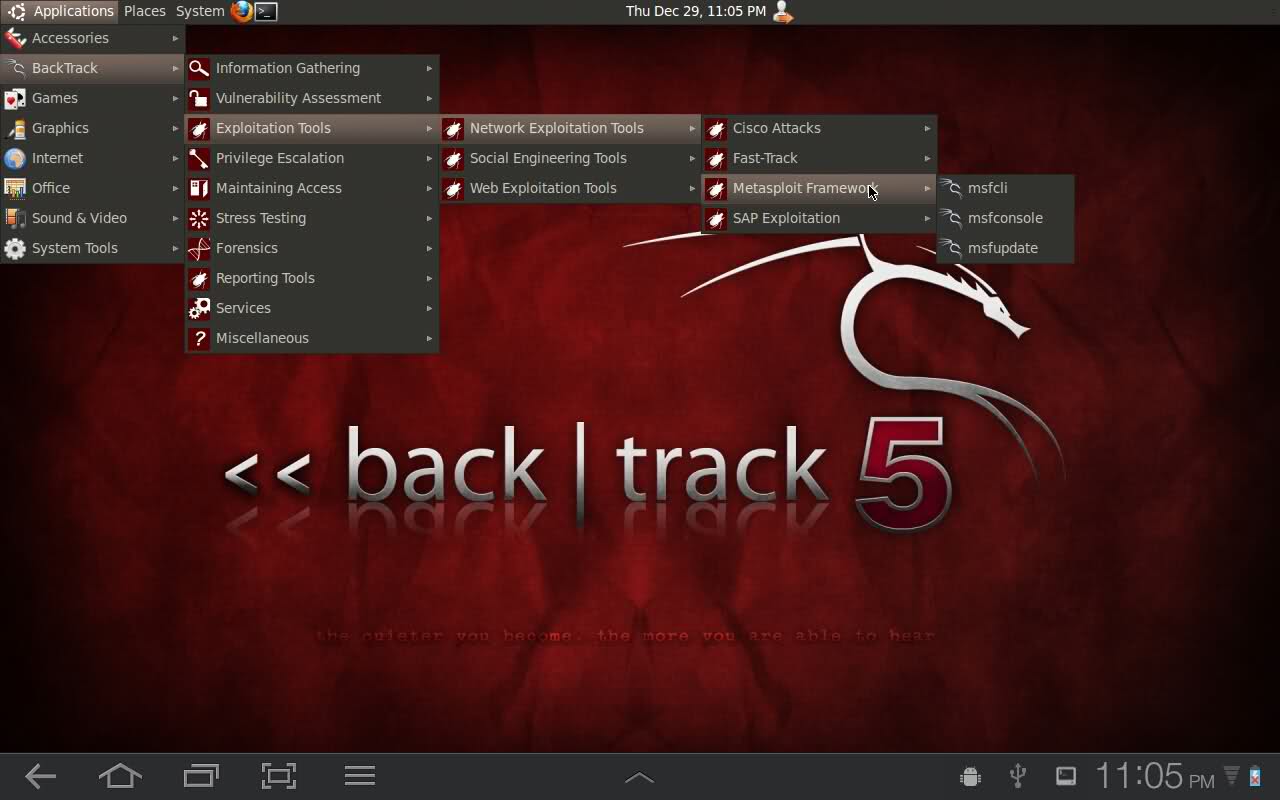Viewport: 1280px width, 800px height.
Task: Expand arrow beside SAP Exploitation
Action: coord(927,218)
